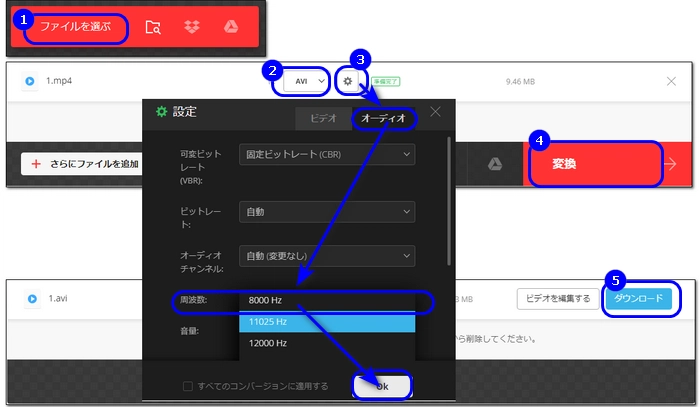Switch to the オーディオ tab
Screen dimensions: 700x407
tap(383, 118)
